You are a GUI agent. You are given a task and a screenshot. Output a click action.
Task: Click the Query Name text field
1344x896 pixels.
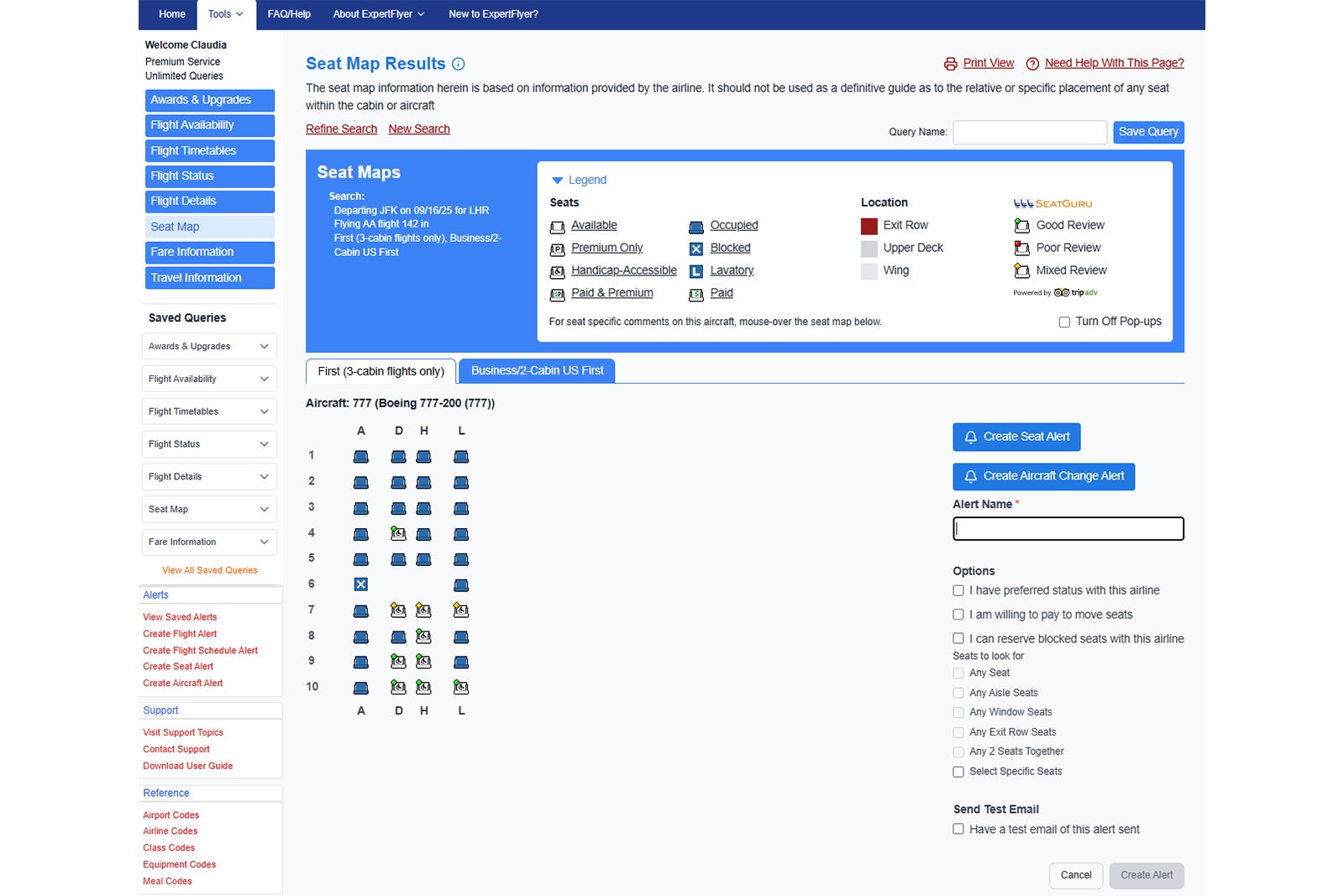click(x=1029, y=132)
